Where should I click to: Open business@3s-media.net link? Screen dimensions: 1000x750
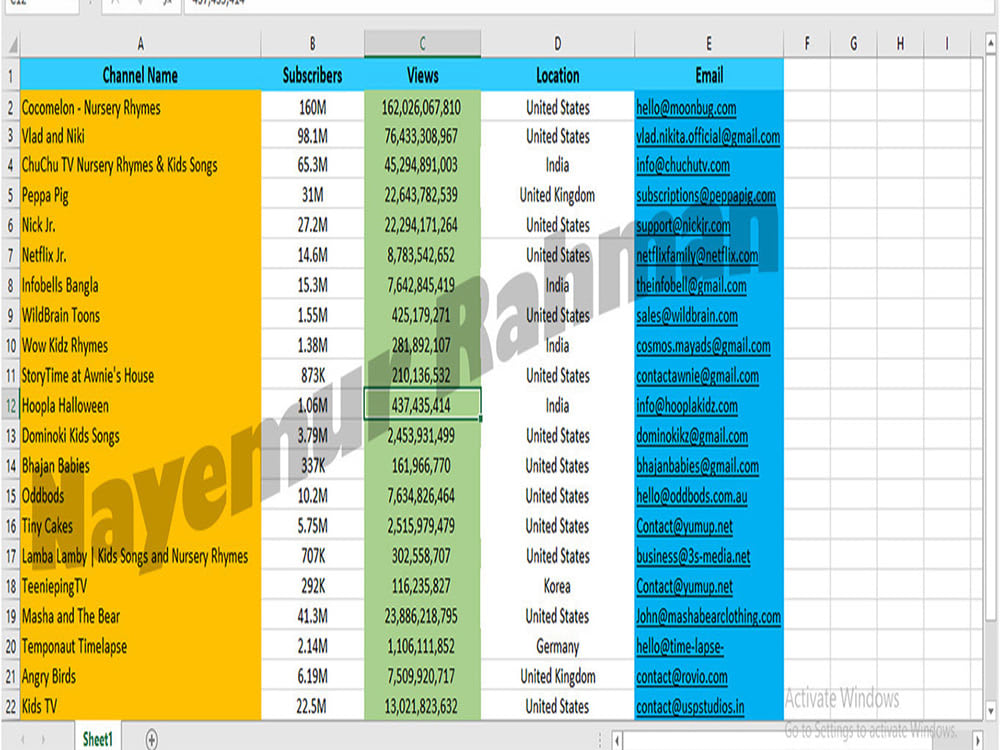[693, 556]
